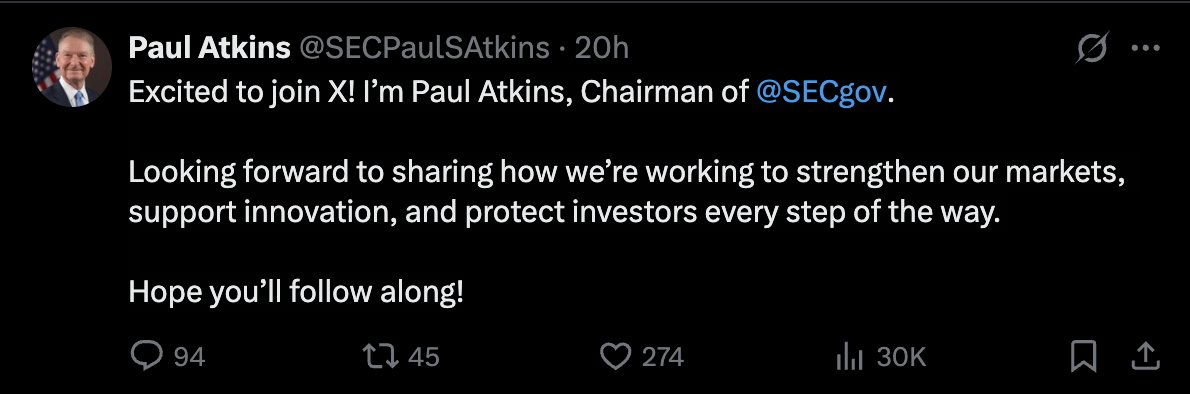Open the three-dot more options menu

point(1146,49)
